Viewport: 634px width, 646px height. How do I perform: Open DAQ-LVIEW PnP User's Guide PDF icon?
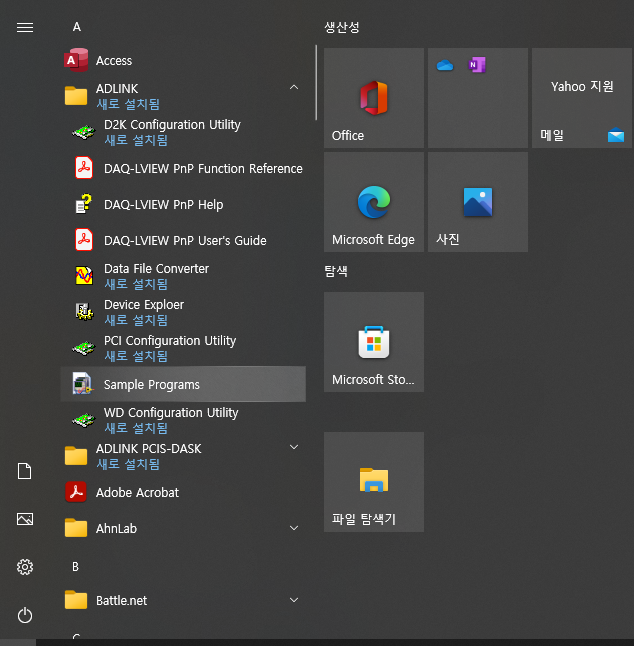tap(84, 240)
